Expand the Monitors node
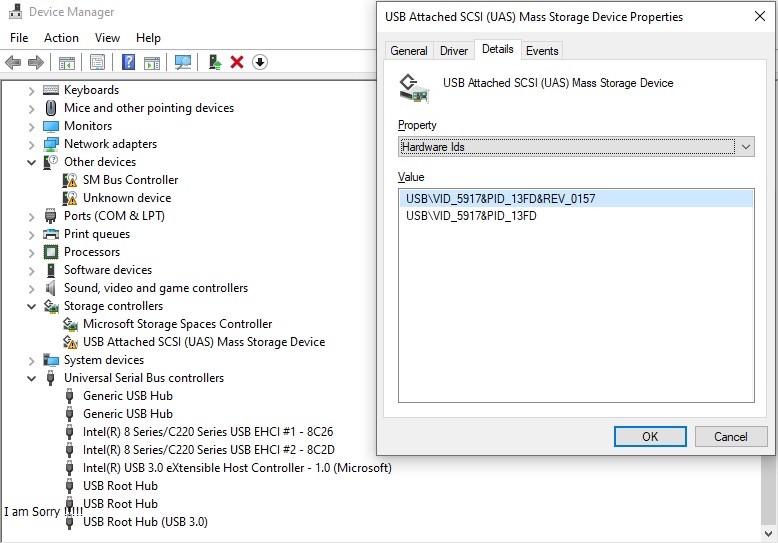Viewport: 778px width, 543px height. (x=31, y=127)
